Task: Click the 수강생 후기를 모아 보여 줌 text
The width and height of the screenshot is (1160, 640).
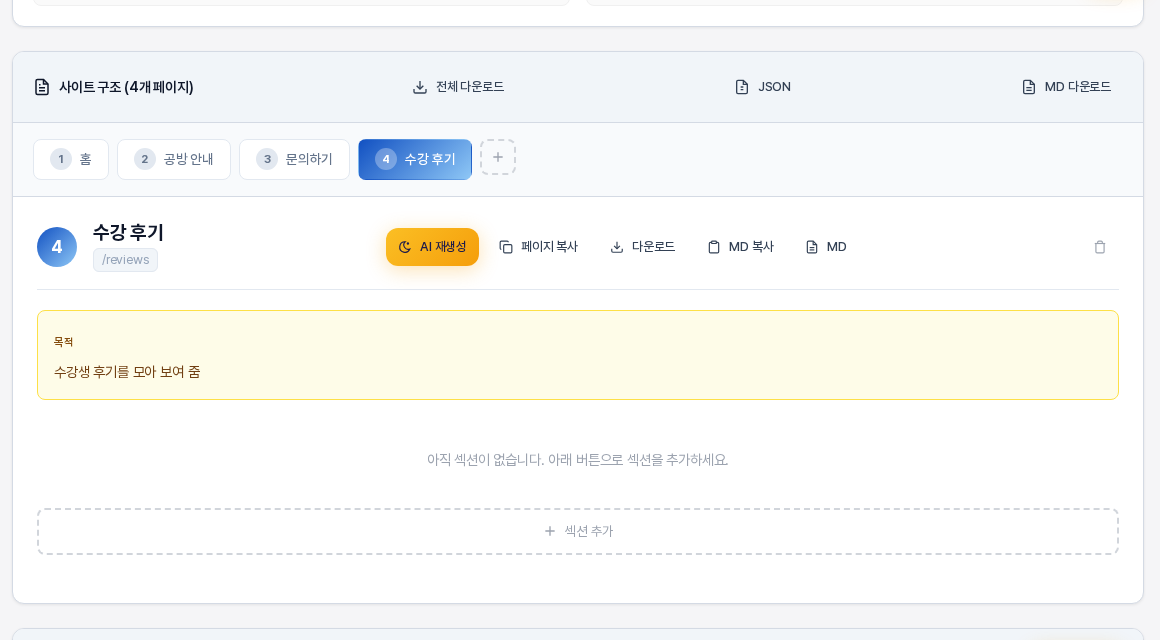Action: coord(127,371)
